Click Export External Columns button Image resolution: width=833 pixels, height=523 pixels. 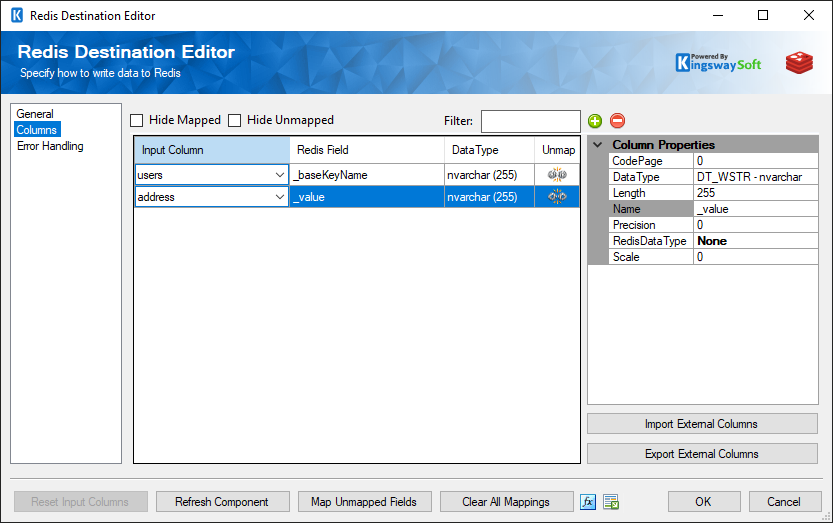click(702, 453)
